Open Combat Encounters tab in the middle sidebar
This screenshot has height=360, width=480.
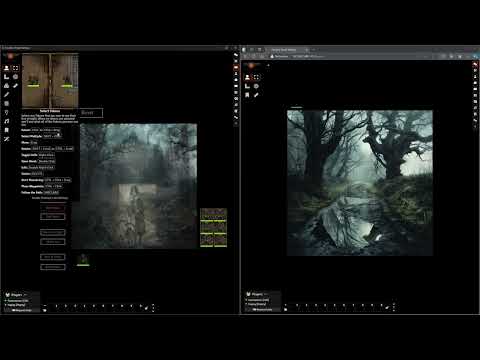[x=236, y=61]
